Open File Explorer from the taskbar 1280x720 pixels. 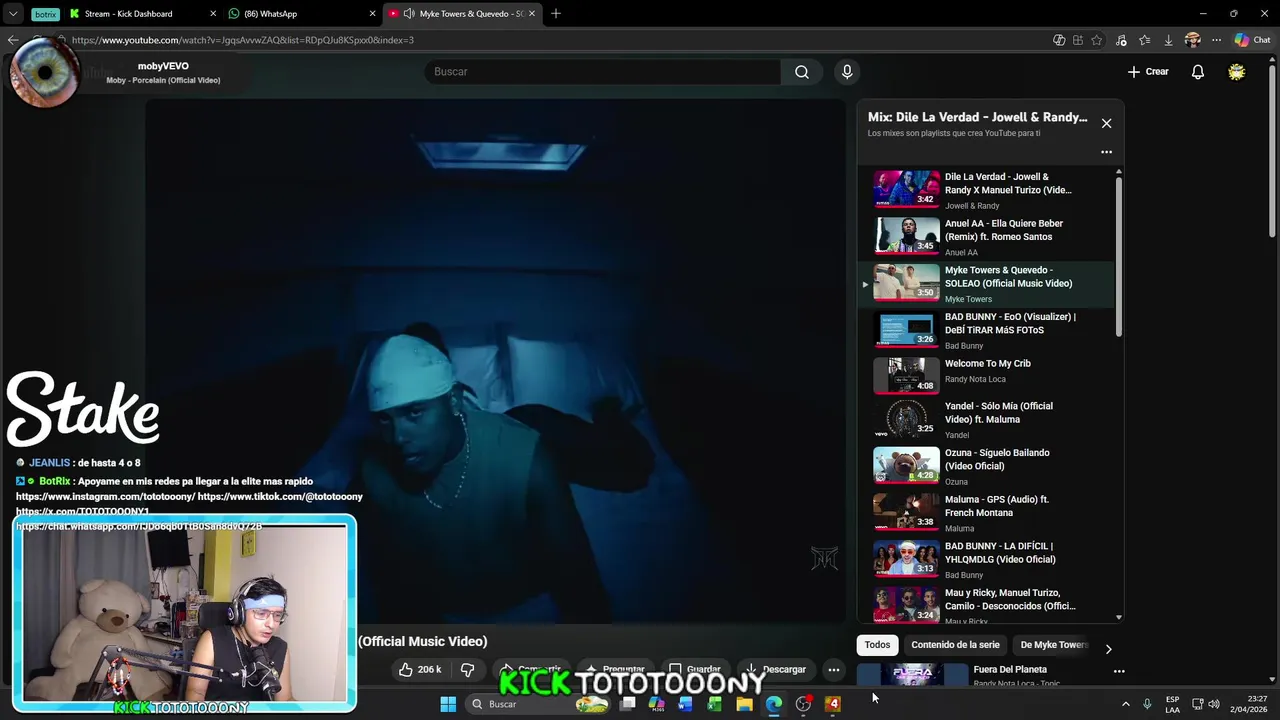[744, 704]
